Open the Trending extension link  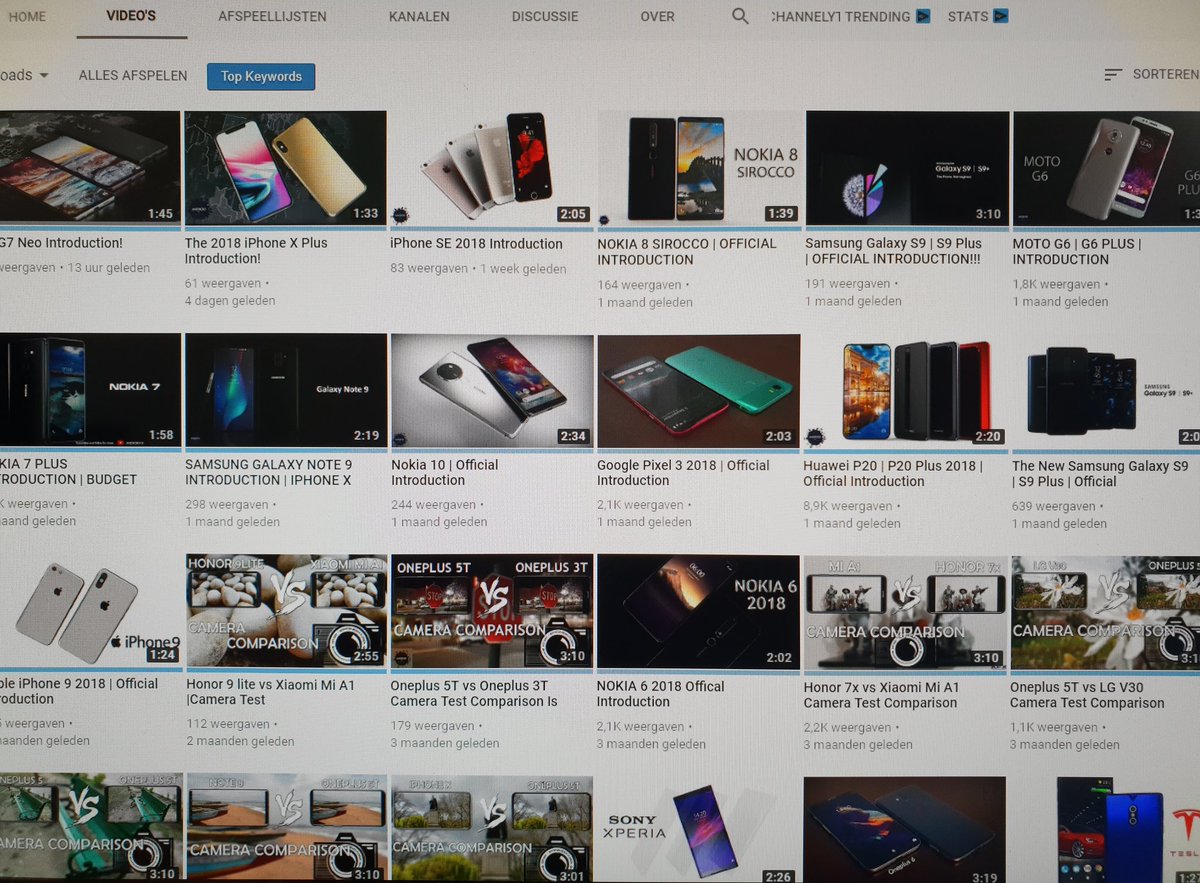[x=878, y=17]
